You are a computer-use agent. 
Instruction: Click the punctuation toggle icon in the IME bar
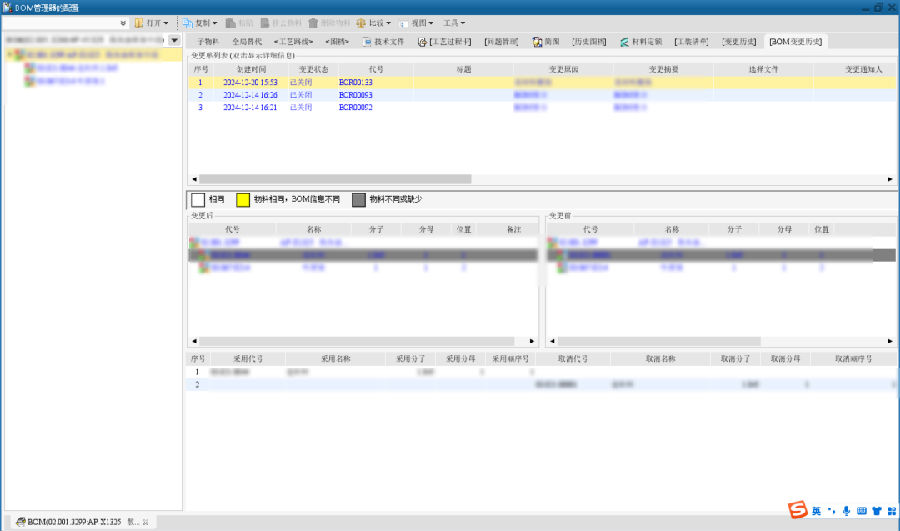pyautogui.click(x=832, y=511)
